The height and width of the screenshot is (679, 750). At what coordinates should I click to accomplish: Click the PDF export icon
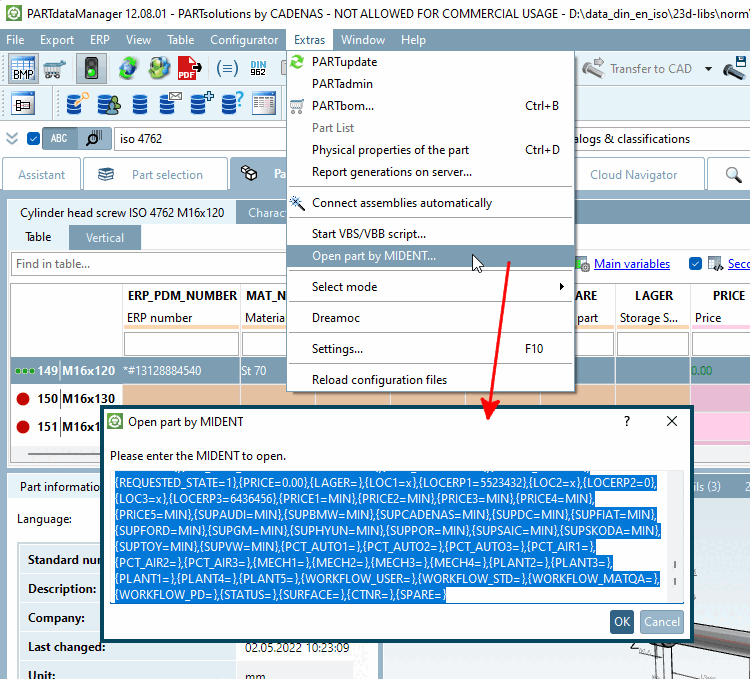189,68
